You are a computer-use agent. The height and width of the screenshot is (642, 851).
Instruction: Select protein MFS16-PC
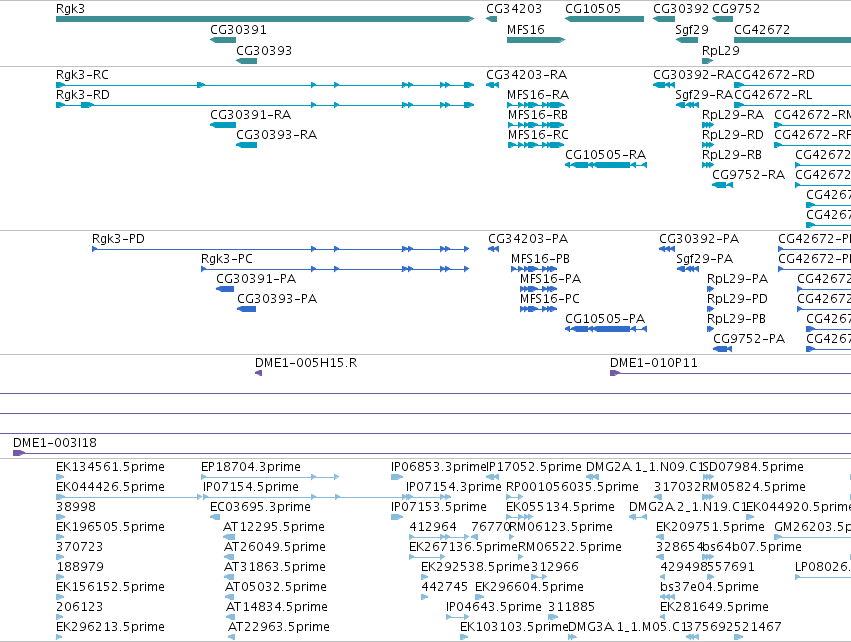coord(538,309)
